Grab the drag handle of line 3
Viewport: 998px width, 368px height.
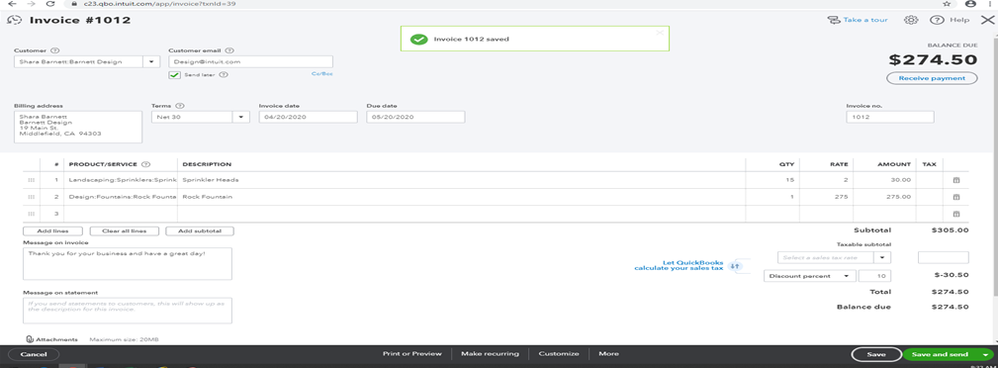tap(31, 214)
